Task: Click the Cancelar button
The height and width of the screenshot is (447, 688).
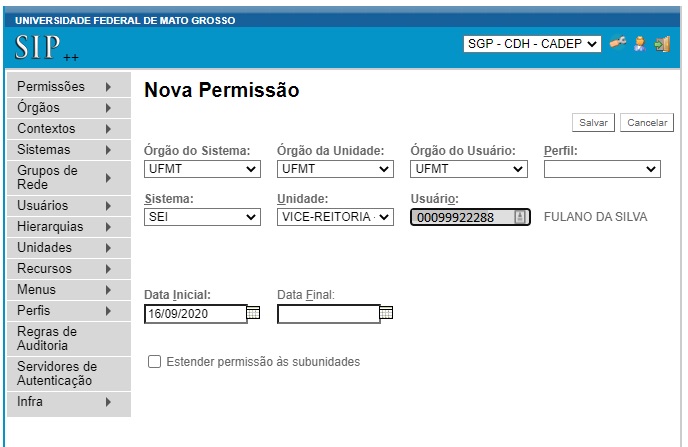Action: (647, 122)
